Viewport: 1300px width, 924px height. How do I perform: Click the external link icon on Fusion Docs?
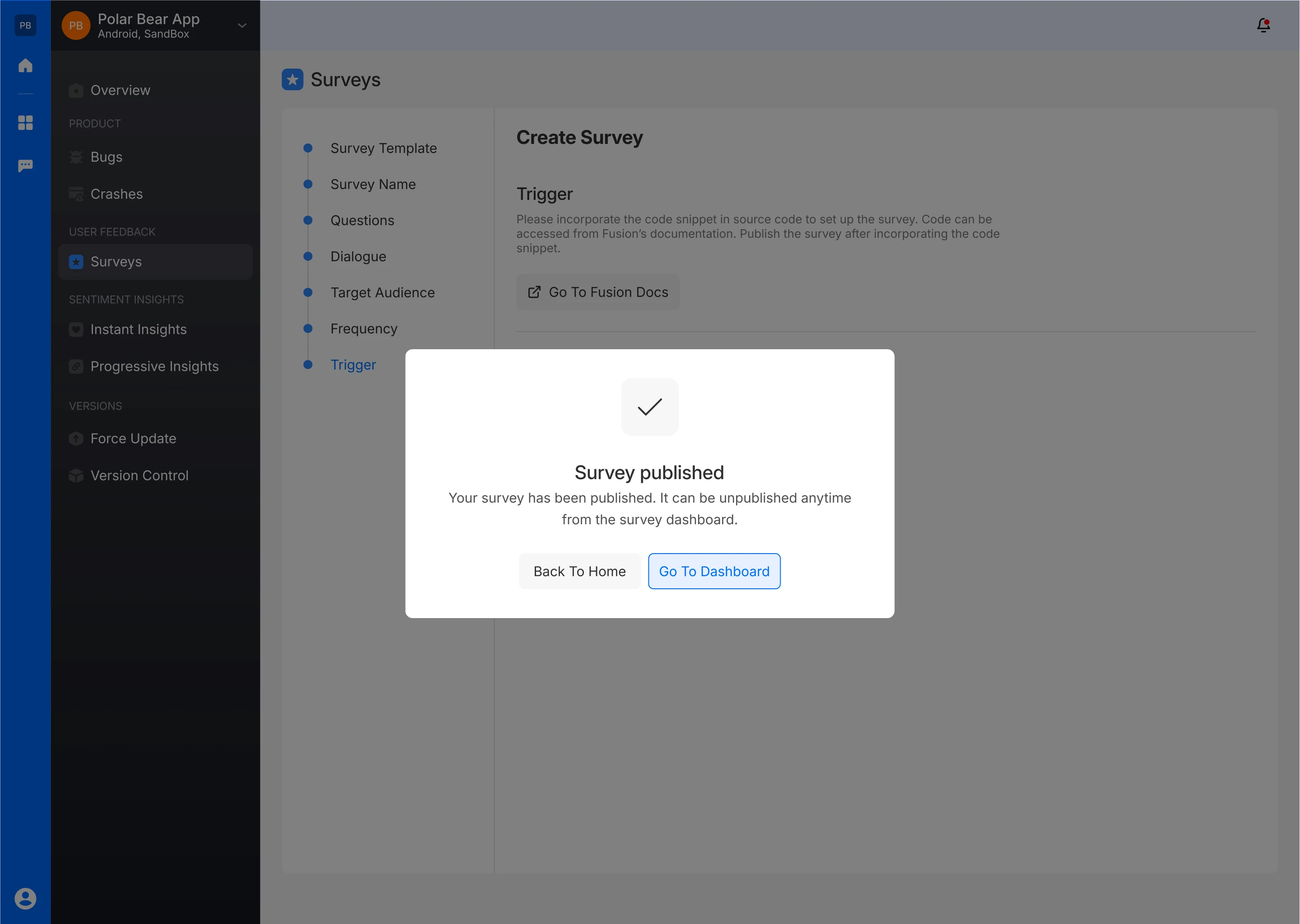tap(534, 292)
